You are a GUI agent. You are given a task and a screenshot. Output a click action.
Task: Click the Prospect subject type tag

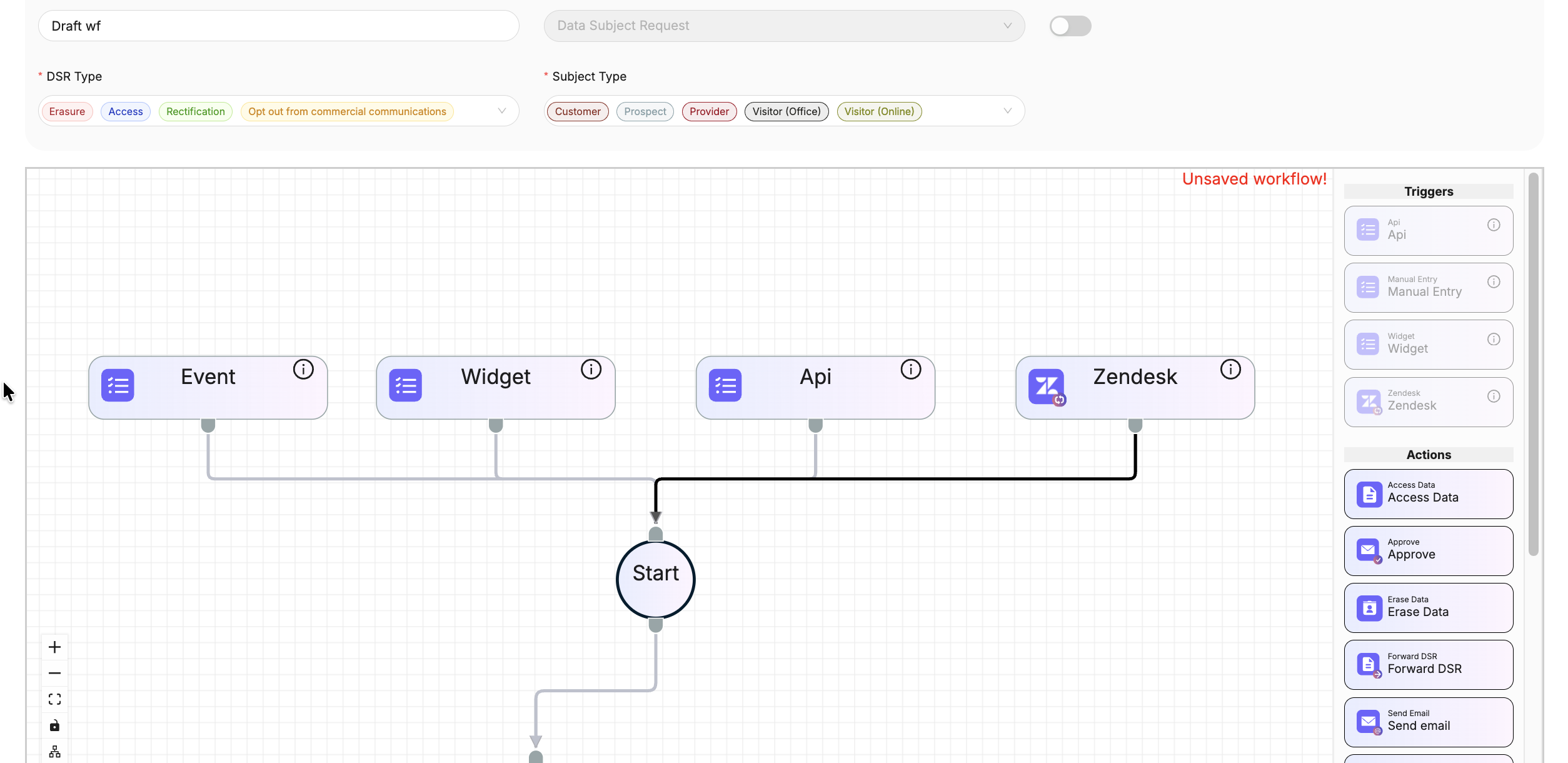pyautogui.click(x=645, y=111)
